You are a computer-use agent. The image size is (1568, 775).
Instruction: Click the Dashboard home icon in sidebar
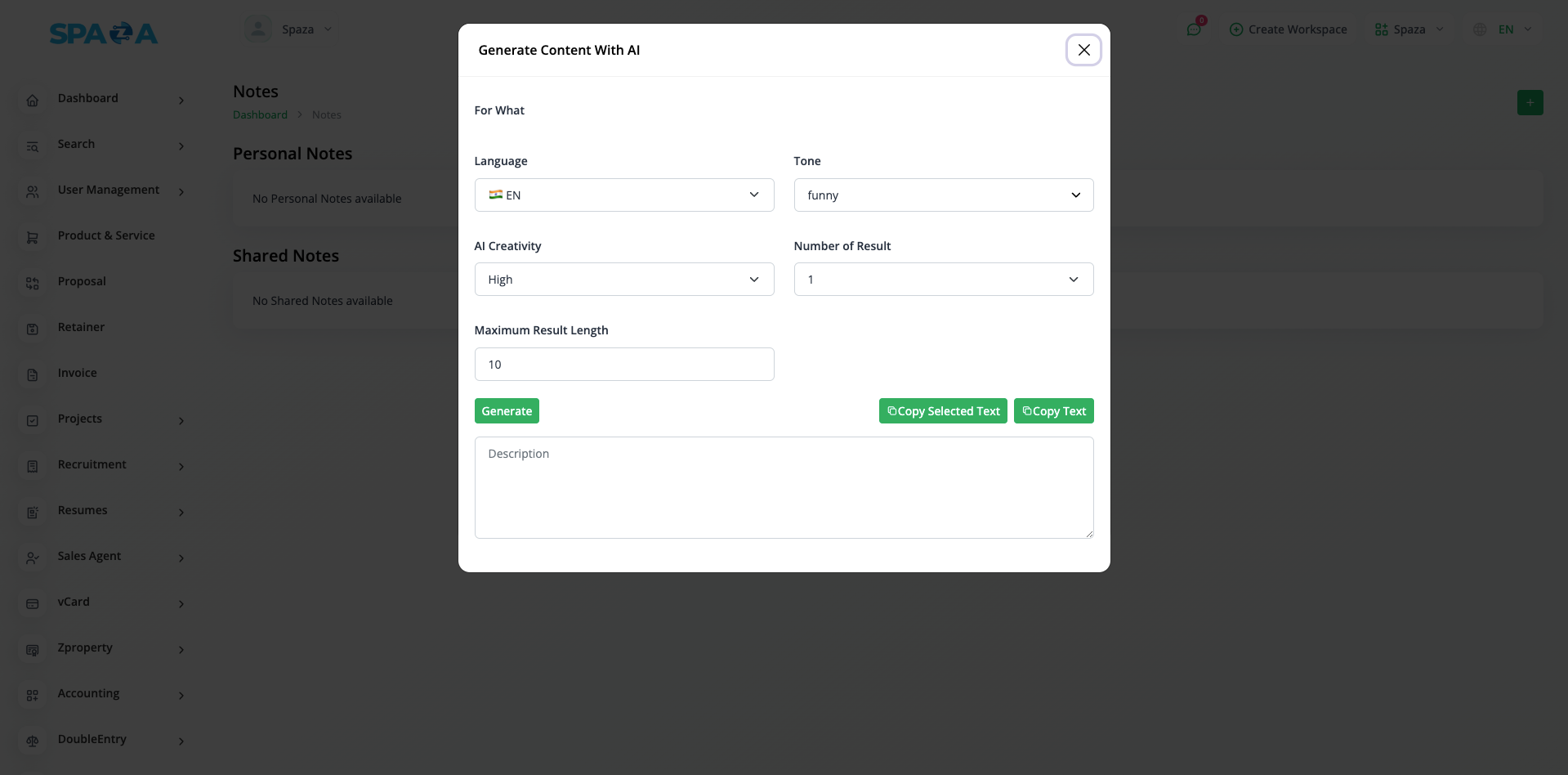pos(33,101)
